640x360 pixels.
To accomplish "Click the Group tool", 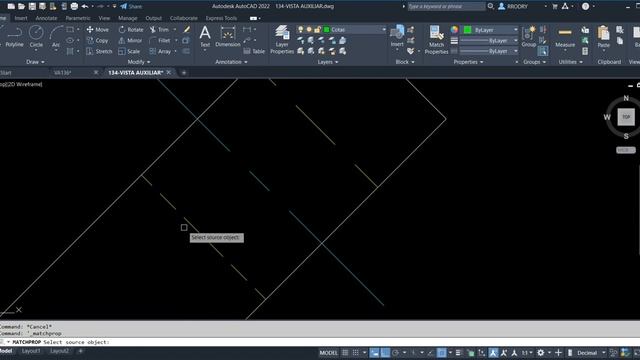I will pyautogui.click(x=529, y=36).
